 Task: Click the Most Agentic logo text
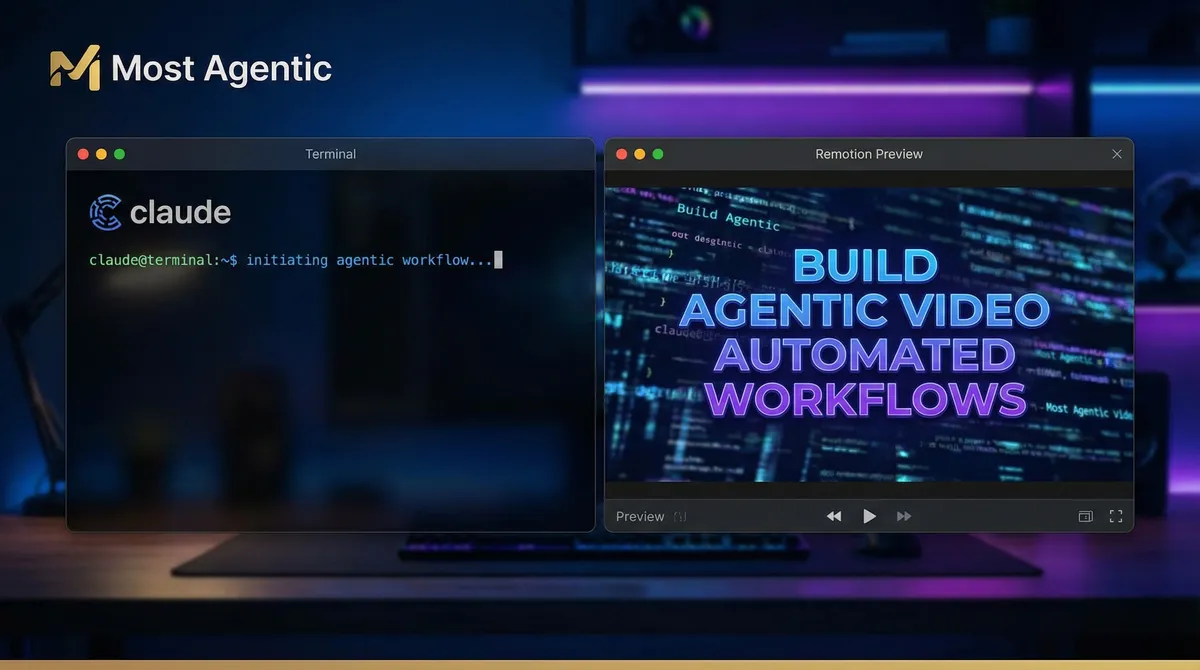click(x=221, y=68)
